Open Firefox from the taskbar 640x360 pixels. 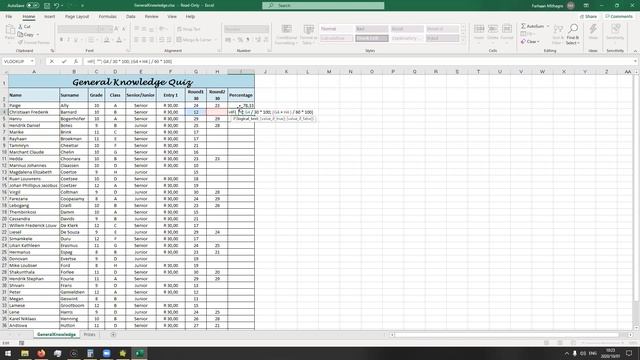pos(41,353)
